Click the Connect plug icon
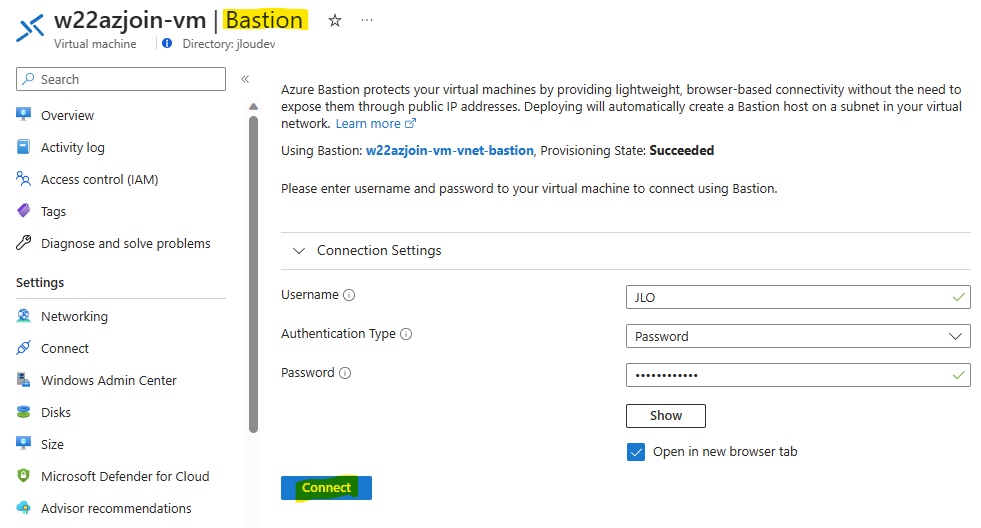Image resolution: width=981 pixels, height=528 pixels. coord(23,347)
